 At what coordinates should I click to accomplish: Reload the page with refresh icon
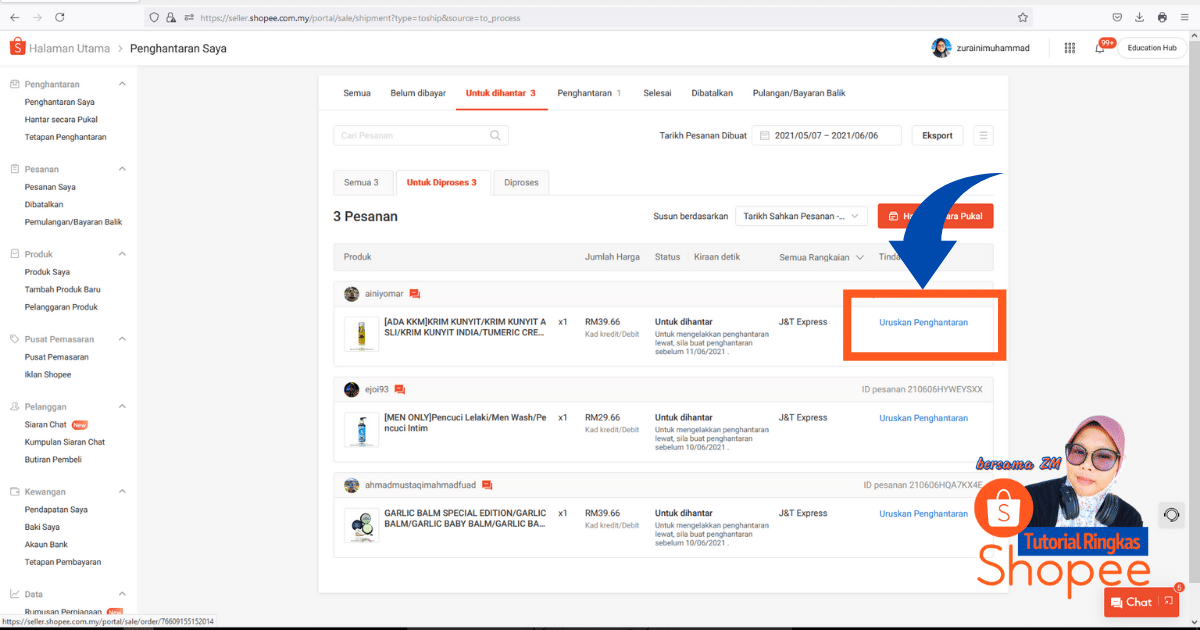[60, 17]
